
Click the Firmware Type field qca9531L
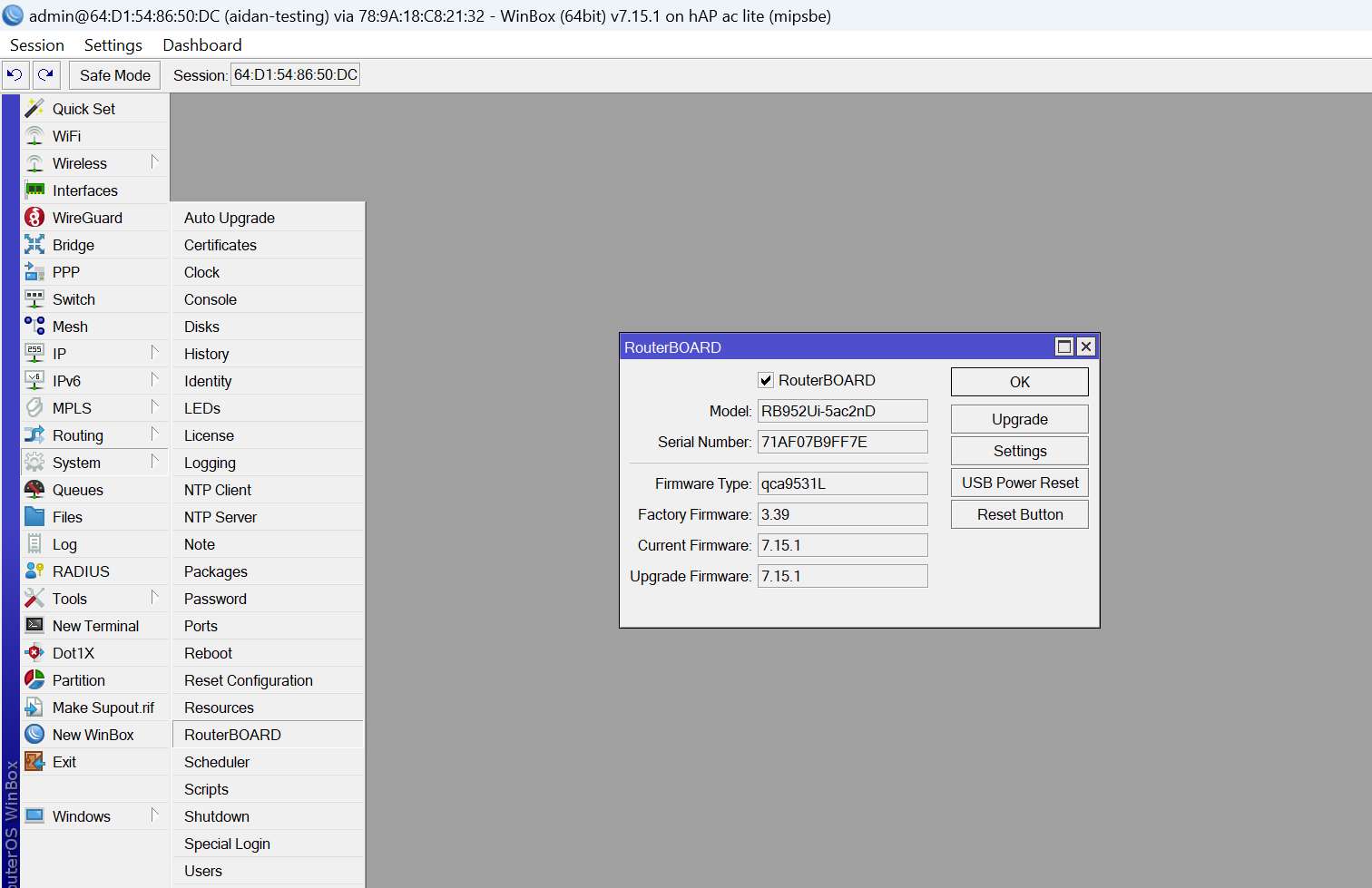pyautogui.click(x=843, y=483)
